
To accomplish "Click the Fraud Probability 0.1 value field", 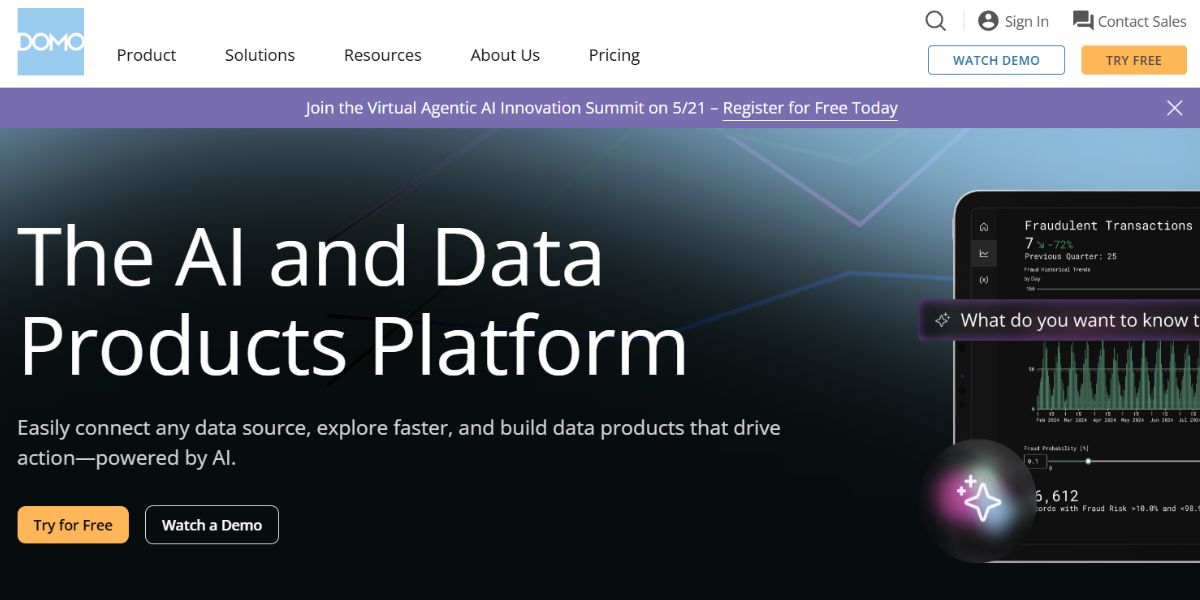I will click(x=1035, y=461).
